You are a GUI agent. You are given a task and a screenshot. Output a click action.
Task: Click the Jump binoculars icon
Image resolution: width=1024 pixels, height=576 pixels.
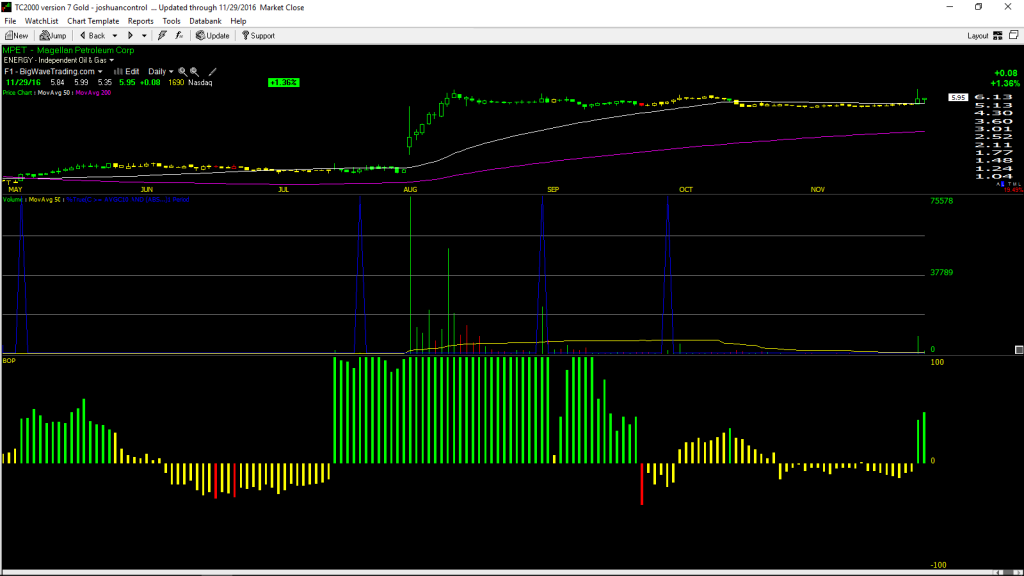point(53,36)
